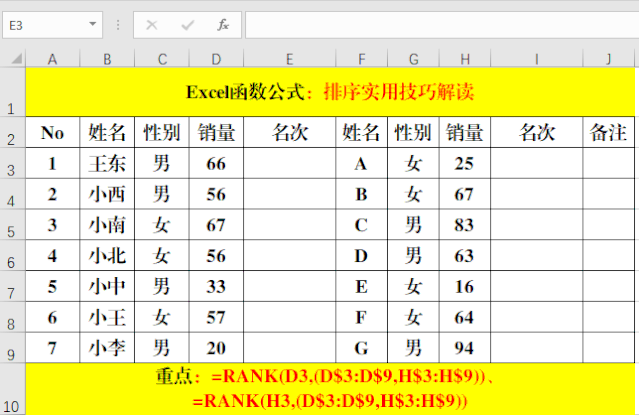This screenshot has height=415, width=639.
Task: Click the 'No' header cell
Action: pos(53,132)
